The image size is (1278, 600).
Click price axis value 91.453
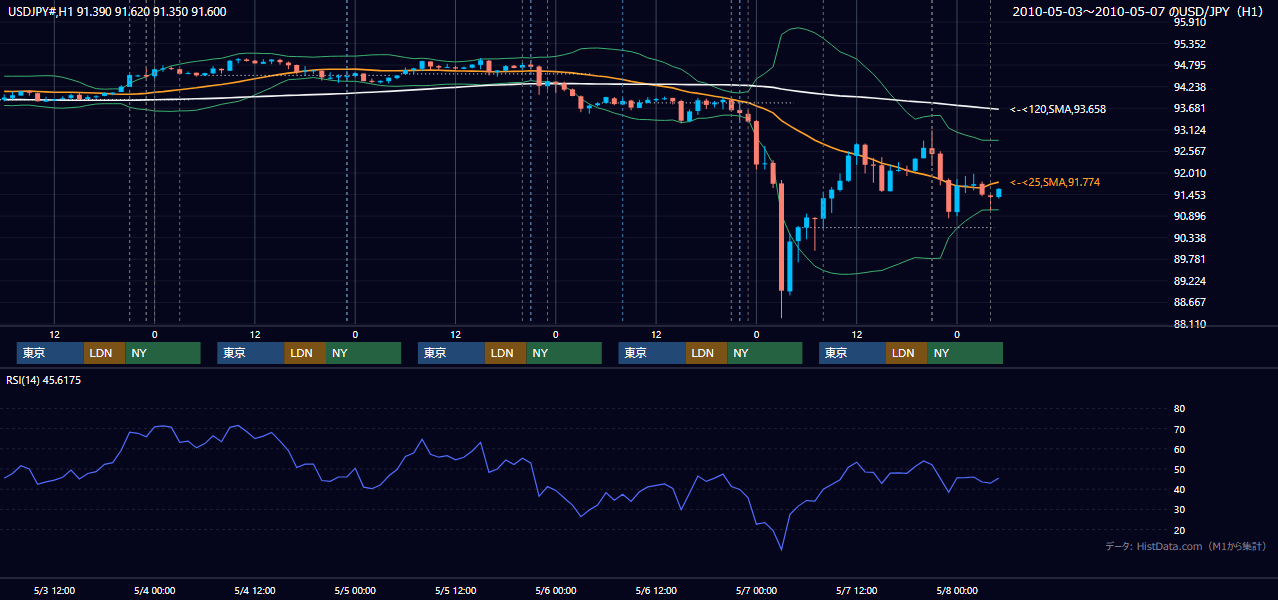[x=1190, y=195]
